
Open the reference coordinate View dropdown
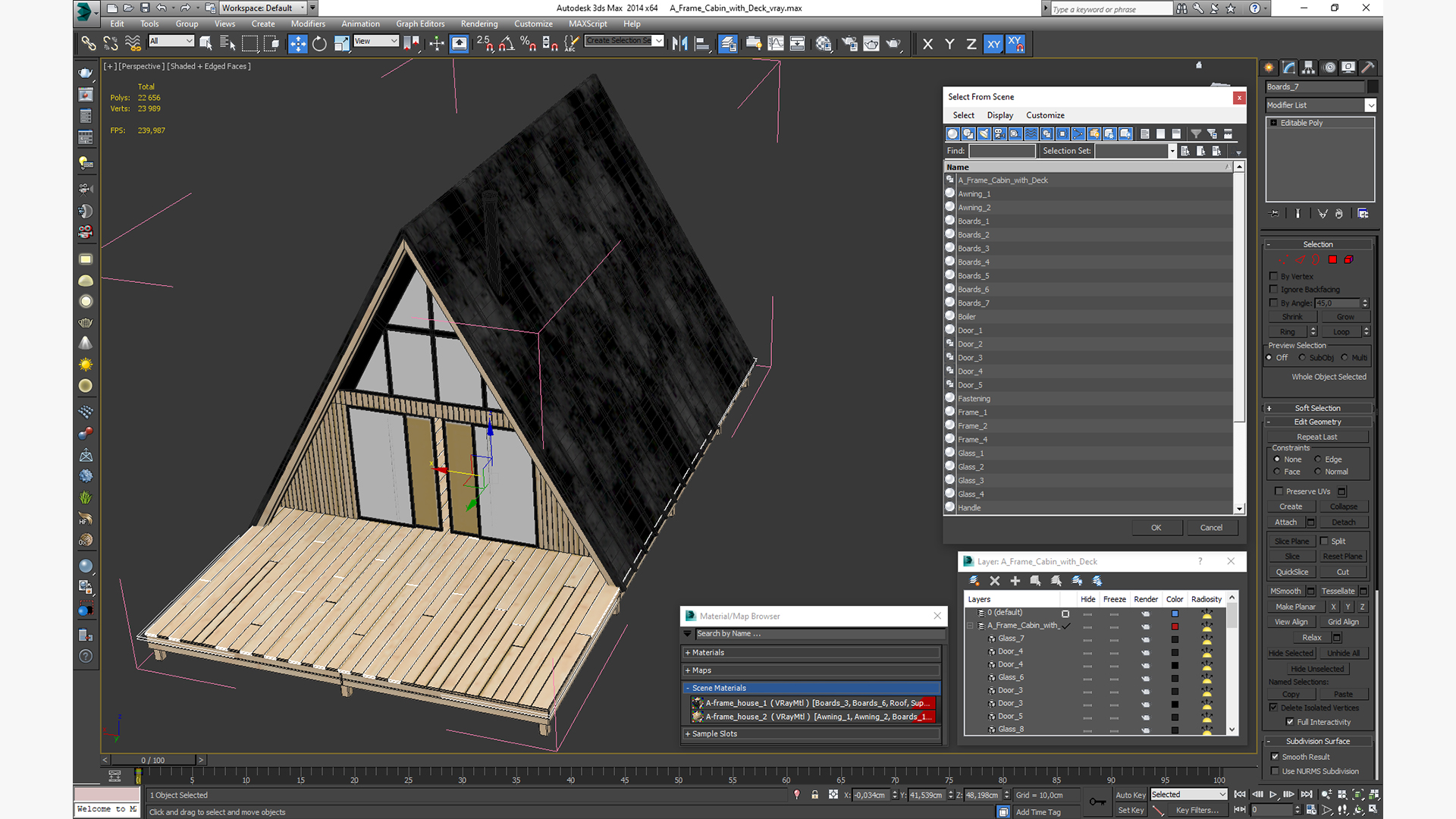point(376,41)
